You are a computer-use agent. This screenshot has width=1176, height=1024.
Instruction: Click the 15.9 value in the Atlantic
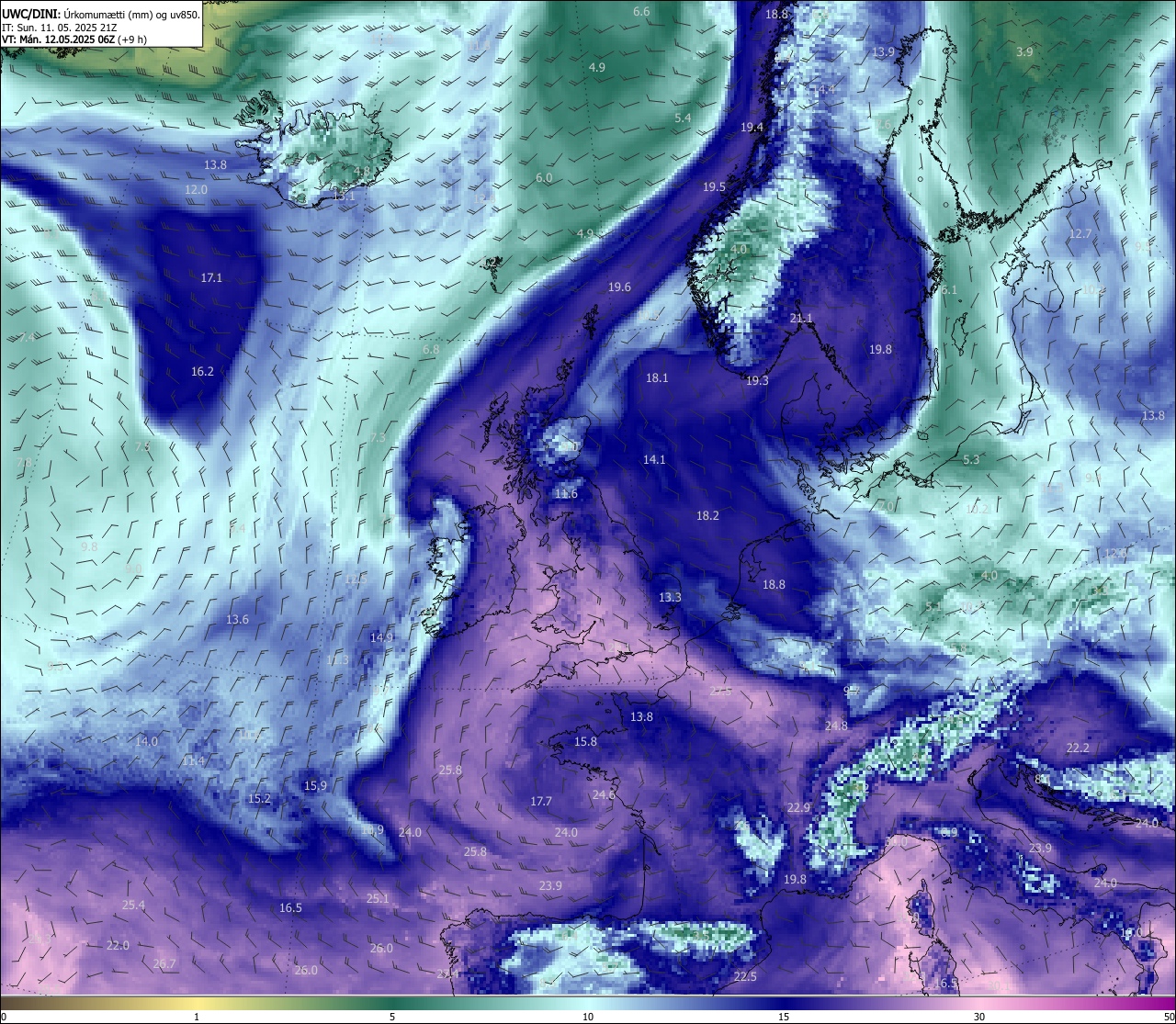click(x=315, y=786)
